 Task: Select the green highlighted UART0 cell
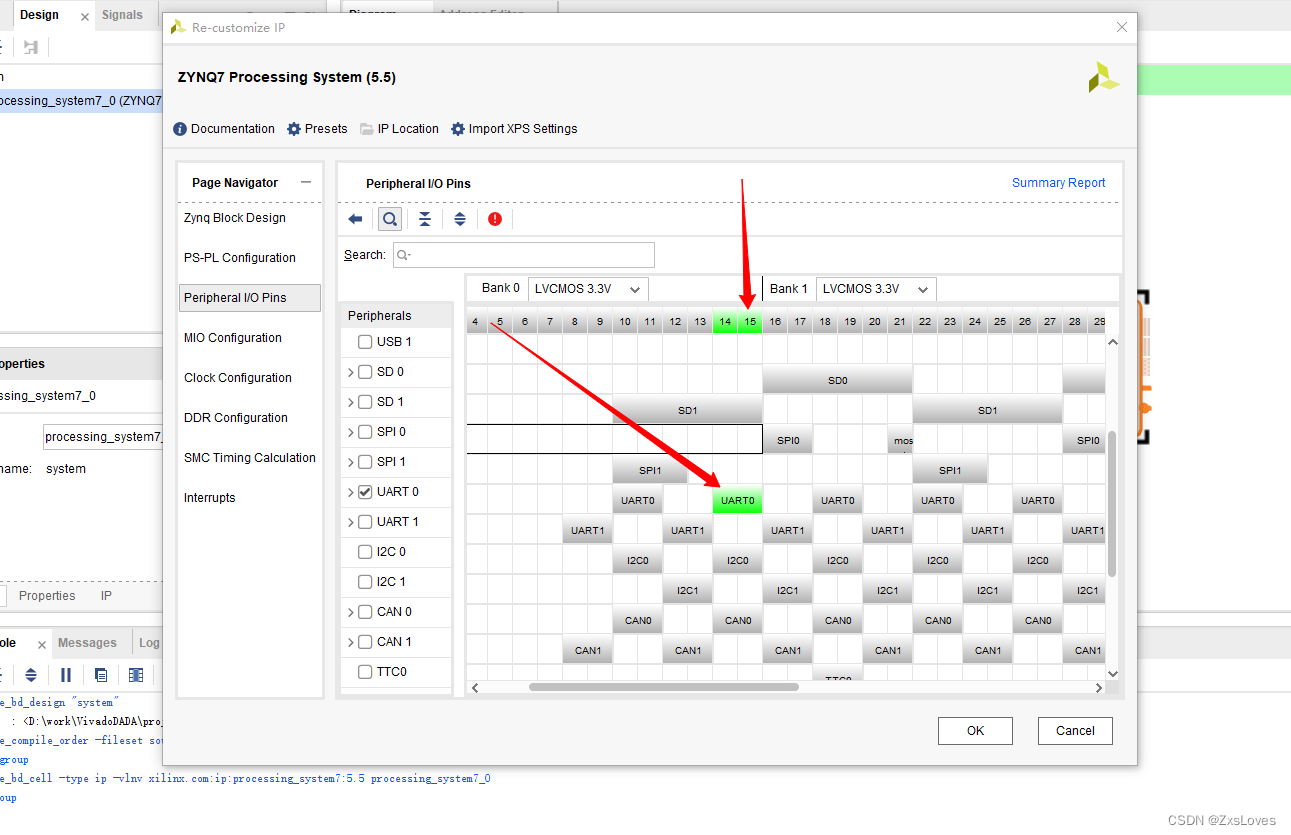(738, 500)
